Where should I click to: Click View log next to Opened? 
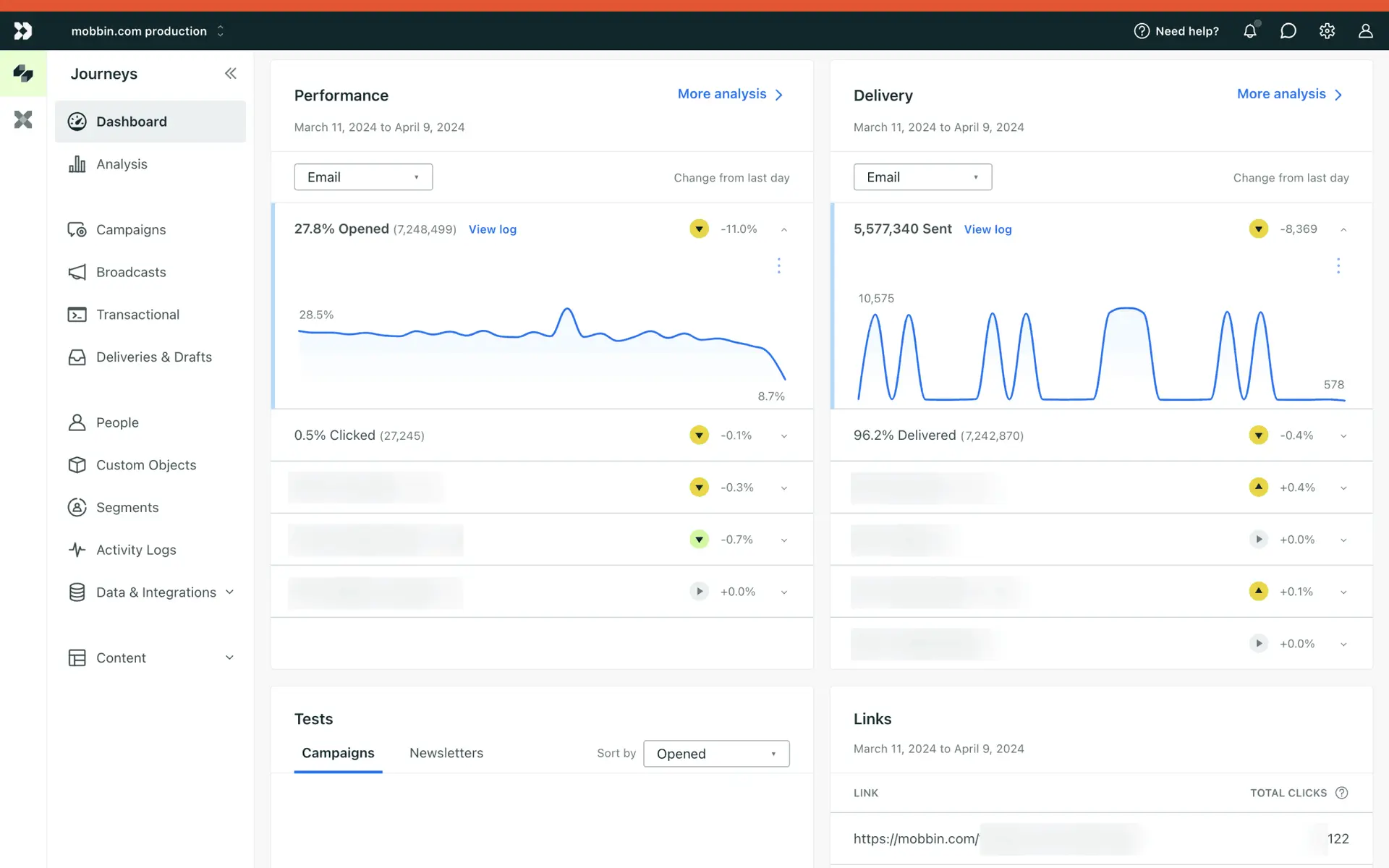point(492,229)
